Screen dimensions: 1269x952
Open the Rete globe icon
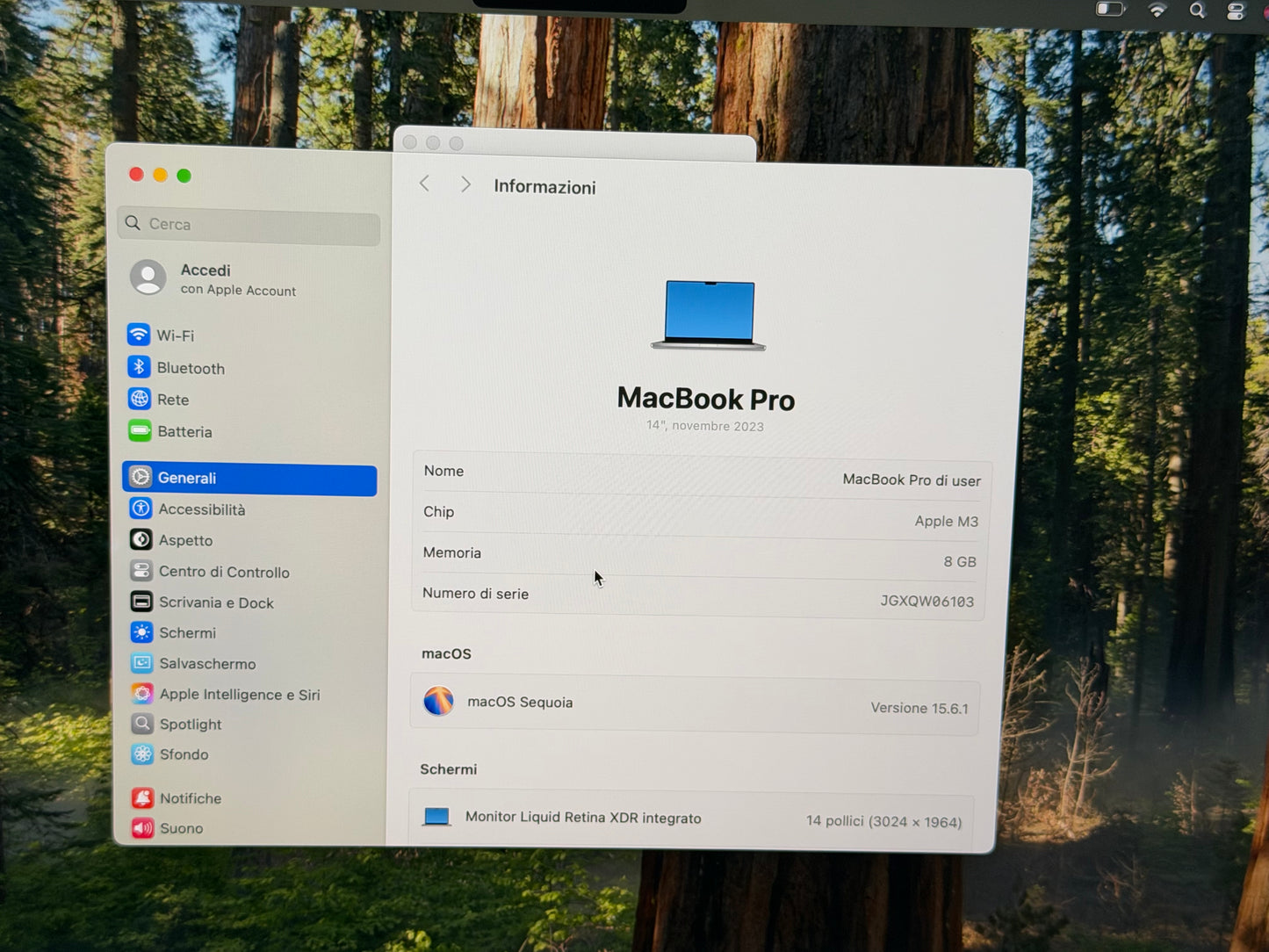[x=140, y=399]
